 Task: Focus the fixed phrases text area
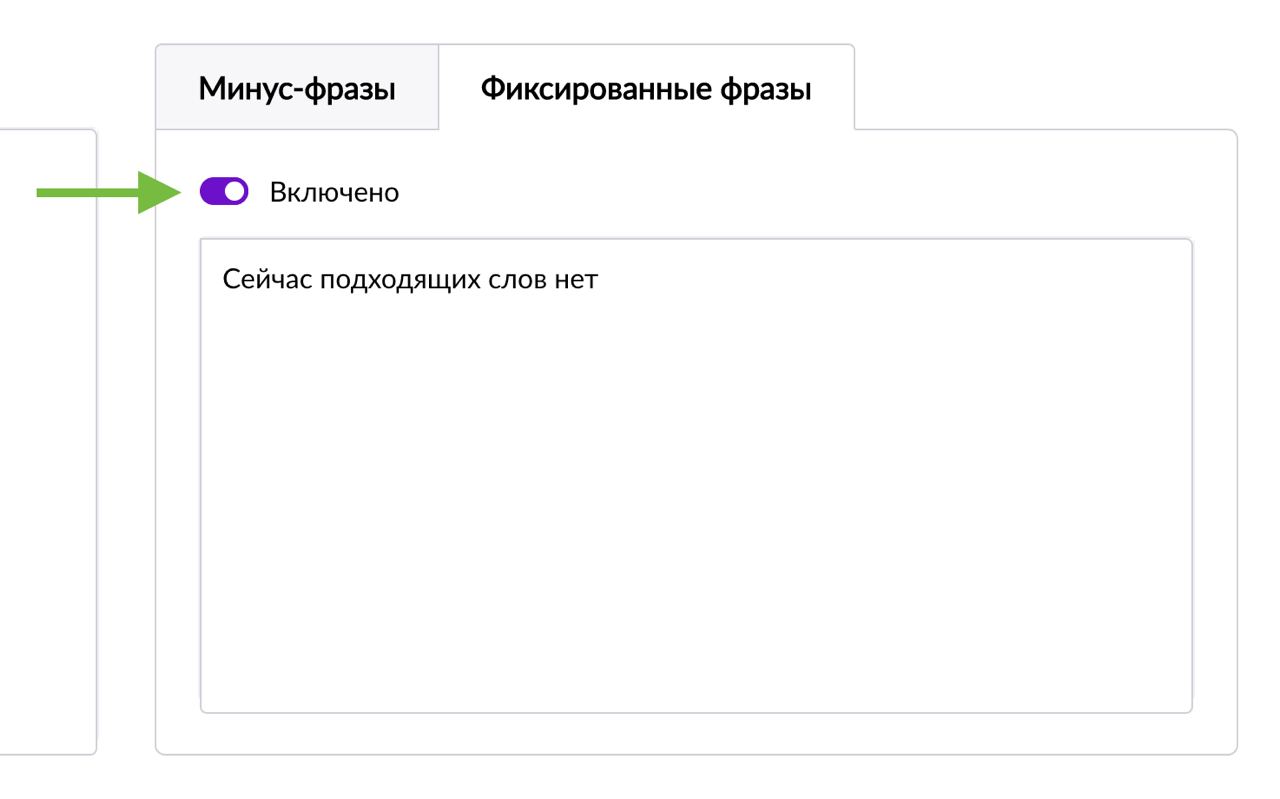[x=696, y=475]
